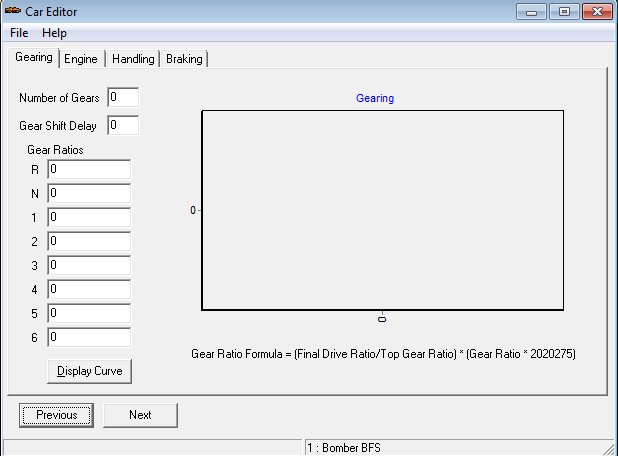Screen dimensions: 618x456
Task: Focus the R gear ratio field
Action: coord(89,169)
